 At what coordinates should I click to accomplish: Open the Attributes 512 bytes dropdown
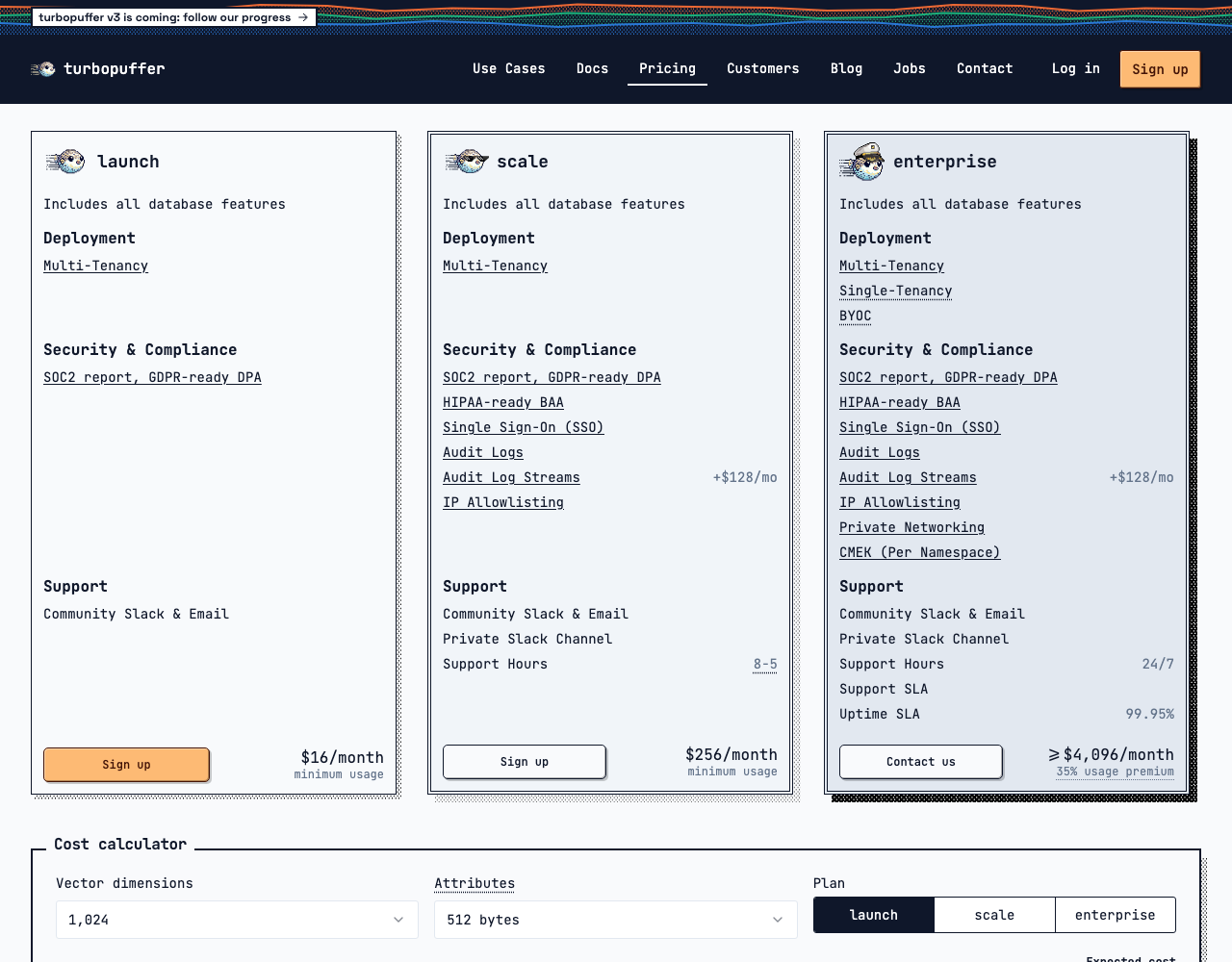[x=616, y=920]
